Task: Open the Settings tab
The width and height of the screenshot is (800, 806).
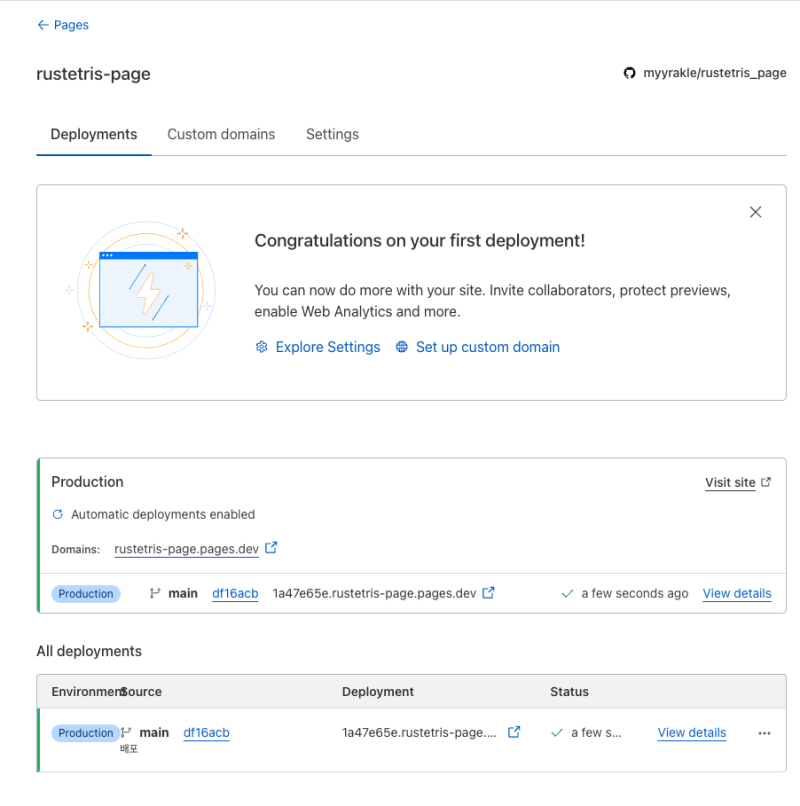Action: (x=332, y=134)
